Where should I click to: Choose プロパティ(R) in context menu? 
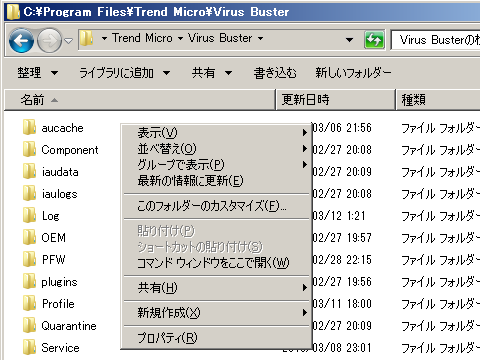(217, 338)
